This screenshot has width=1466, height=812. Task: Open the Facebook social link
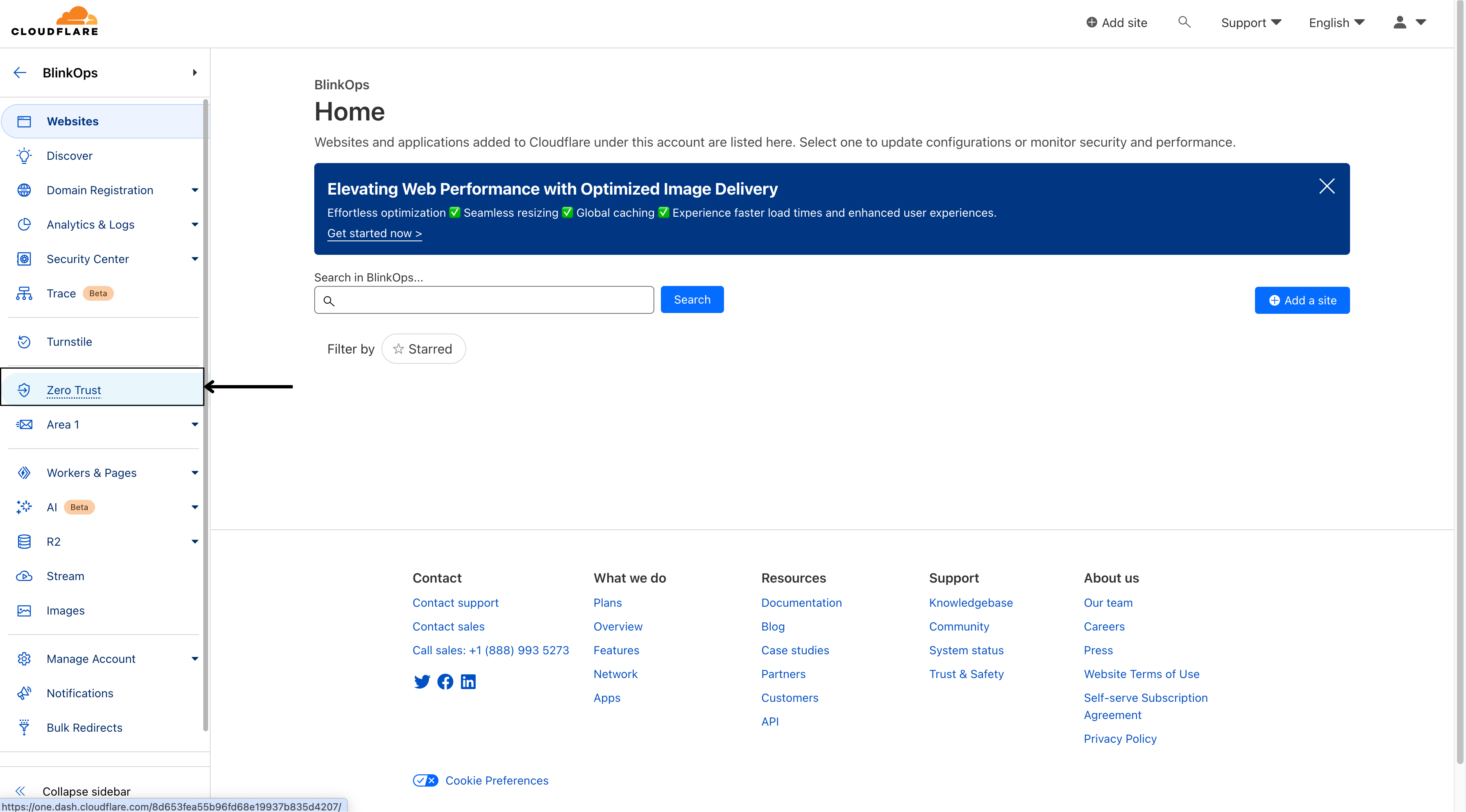pos(445,681)
